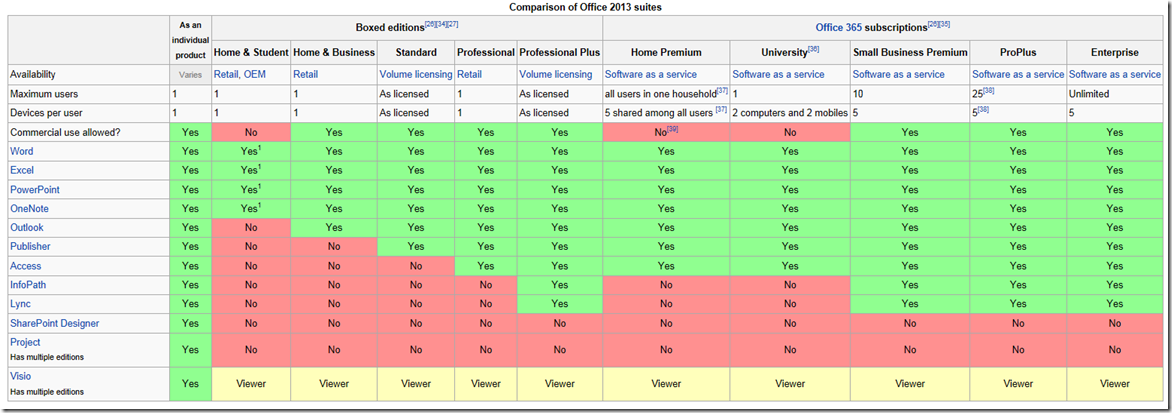This screenshot has height=413, width=1172.
Task: Open the Publisher link
Action: [28, 246]
